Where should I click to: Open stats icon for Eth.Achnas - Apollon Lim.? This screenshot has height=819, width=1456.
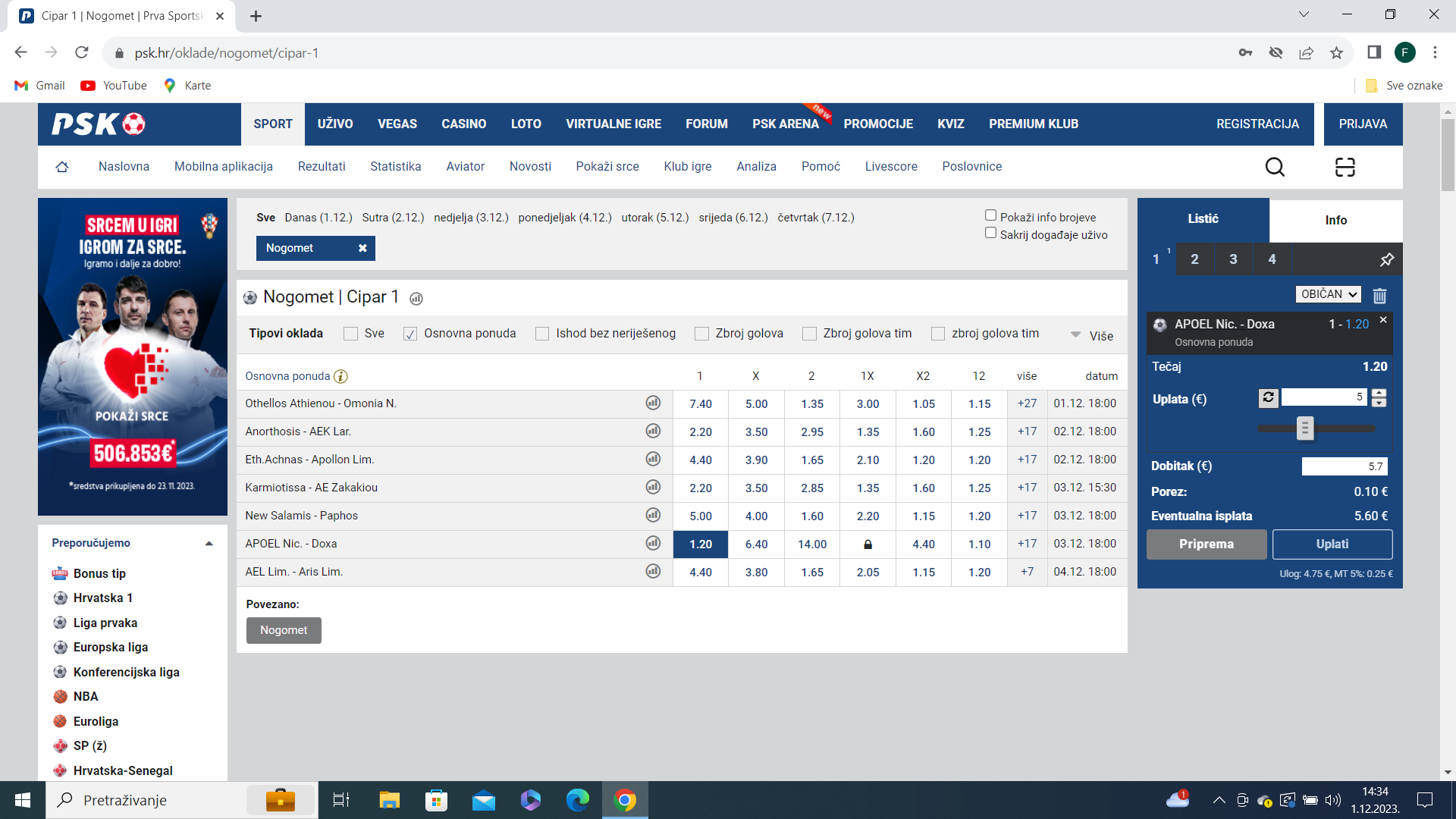(653, 459)
